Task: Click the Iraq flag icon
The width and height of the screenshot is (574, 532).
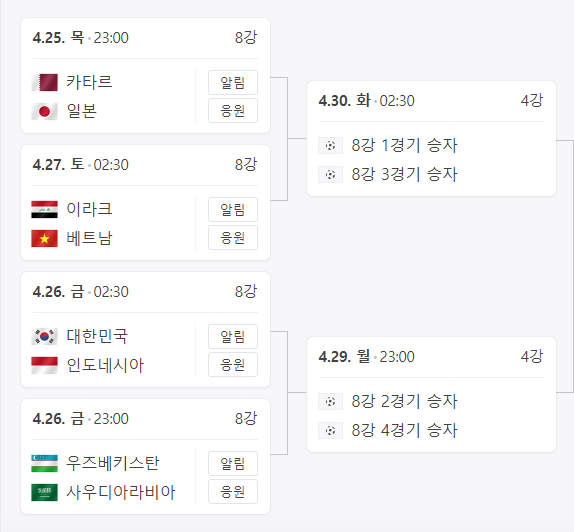Action: point(44,209)
